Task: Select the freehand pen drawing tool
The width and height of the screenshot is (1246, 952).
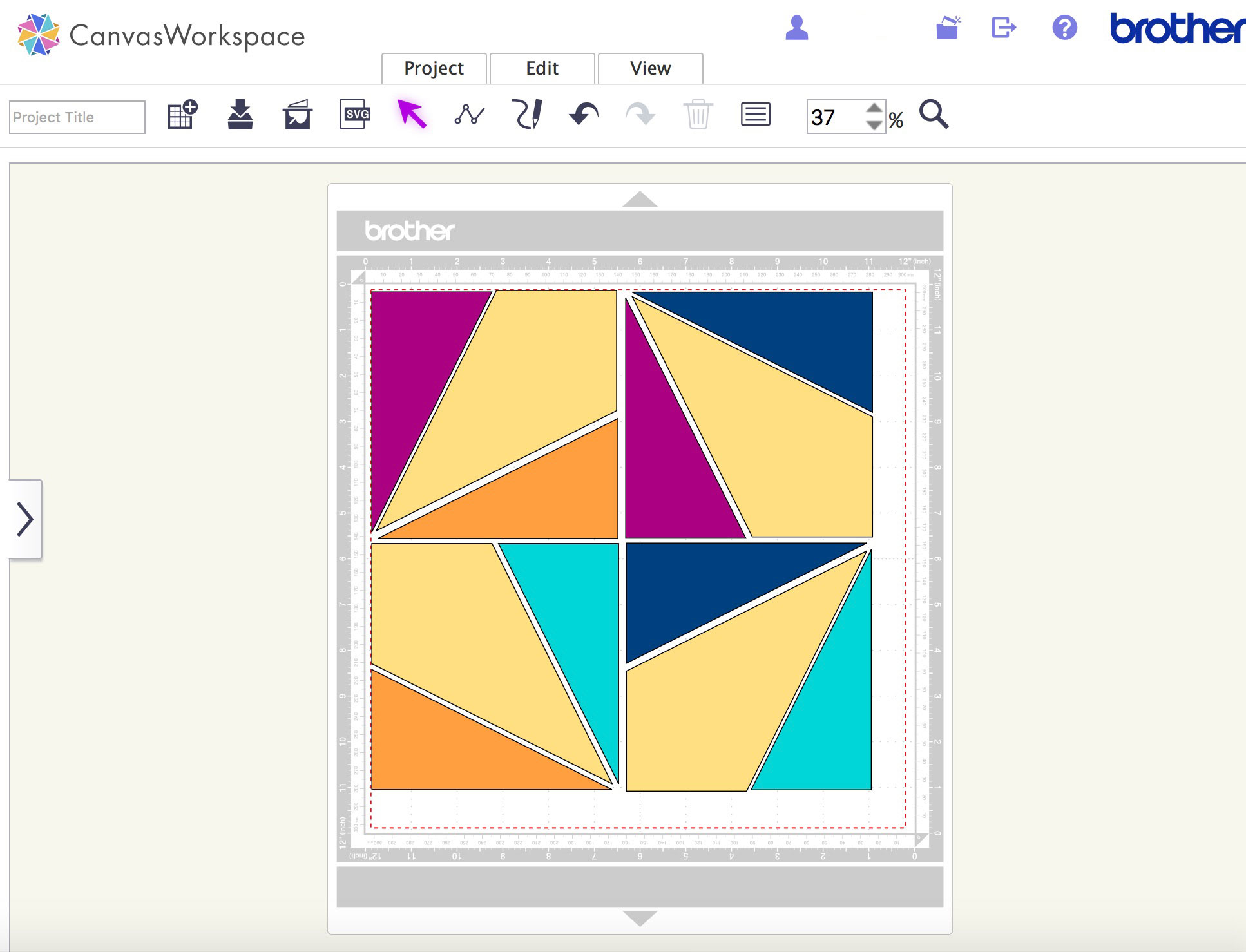Action: point(527,115)
